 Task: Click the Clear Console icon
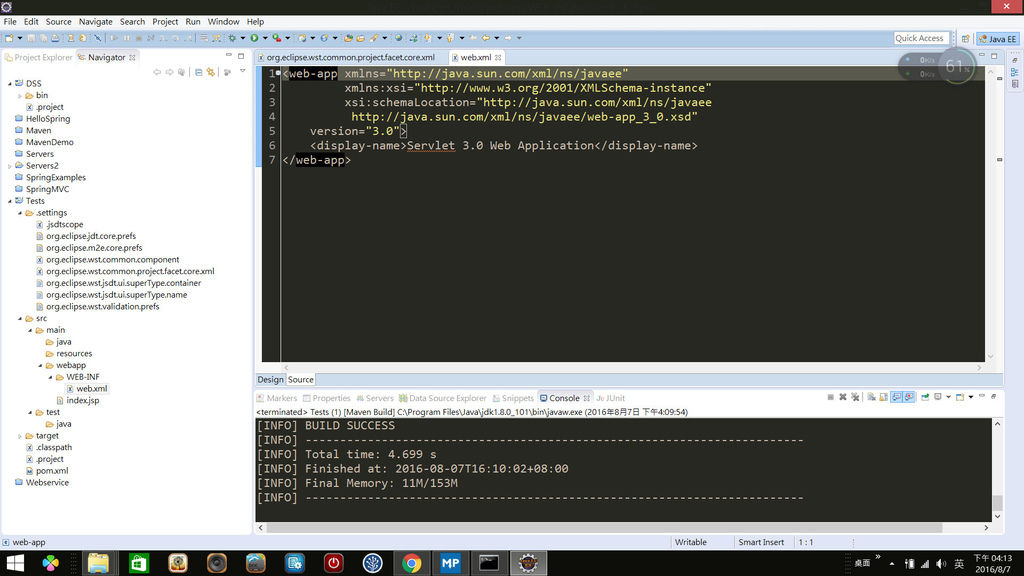point(871,397)
